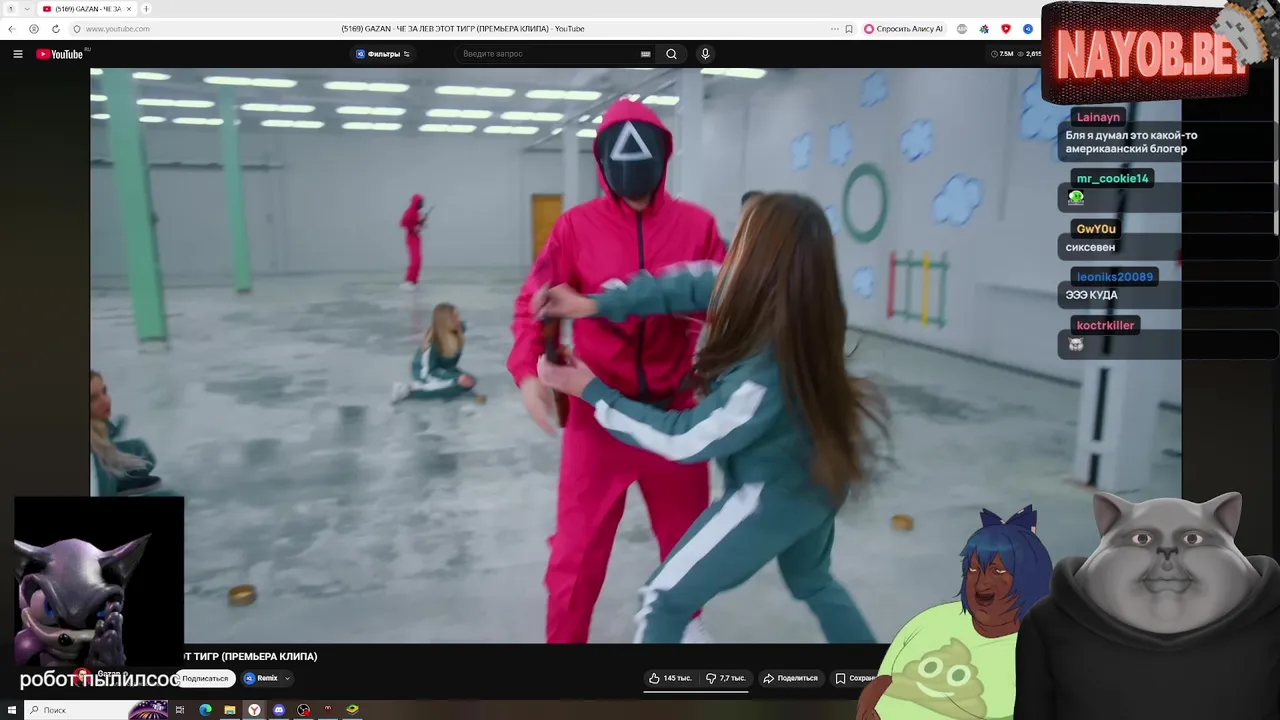Click the red shield adblock extension icon
The image size is (1280, 720).
(x=1006, y=29)
